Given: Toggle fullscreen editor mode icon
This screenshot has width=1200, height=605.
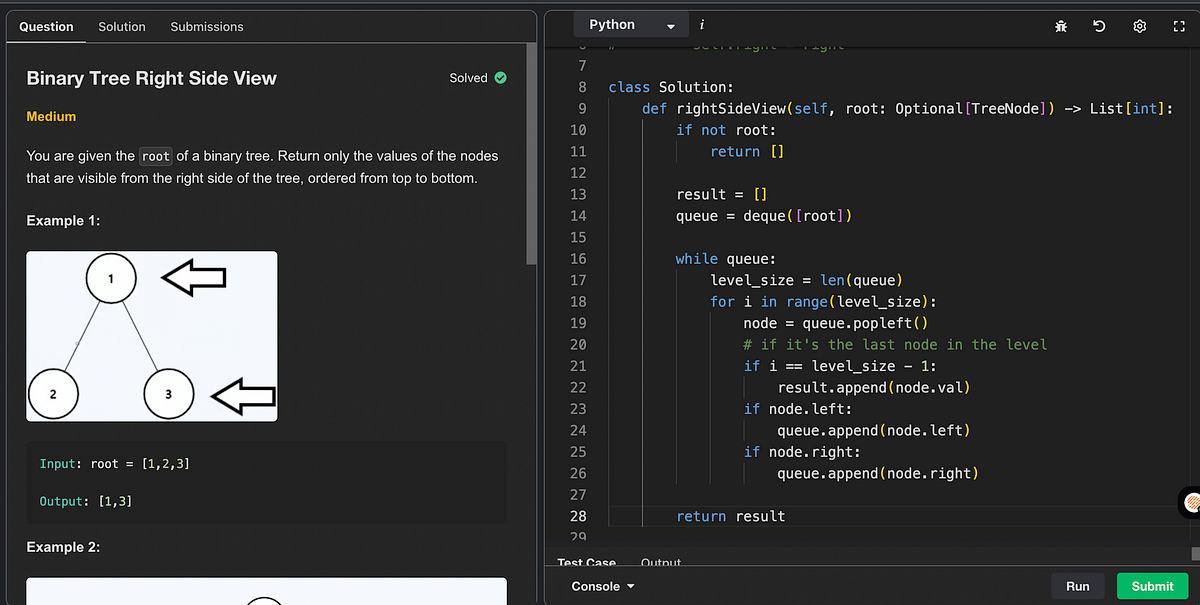Looking at the screenshot, I should tap(1178, 26).
